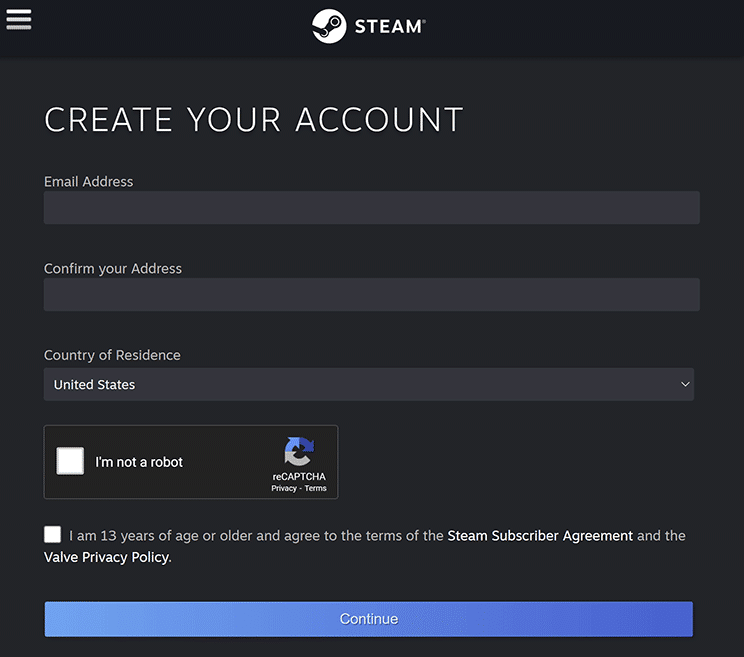Viewport: 744px width, 657px height.
Task: Click the STEAM wordmark in the header
Action: pyautogui.click(x=389, y=27)
